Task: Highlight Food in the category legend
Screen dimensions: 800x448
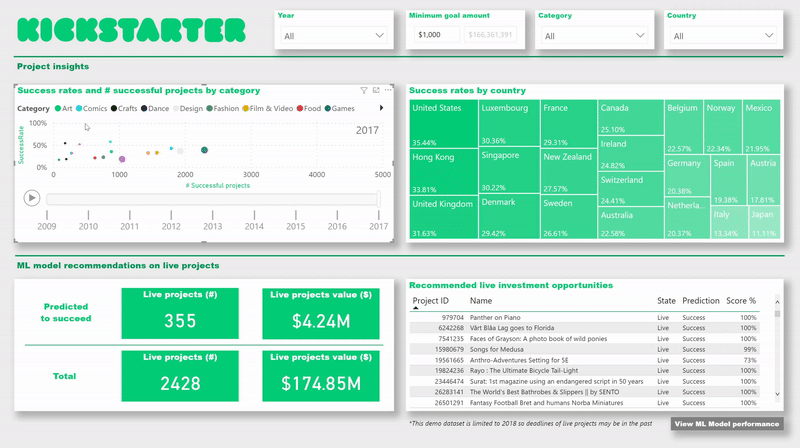Action: coord(309,109)
